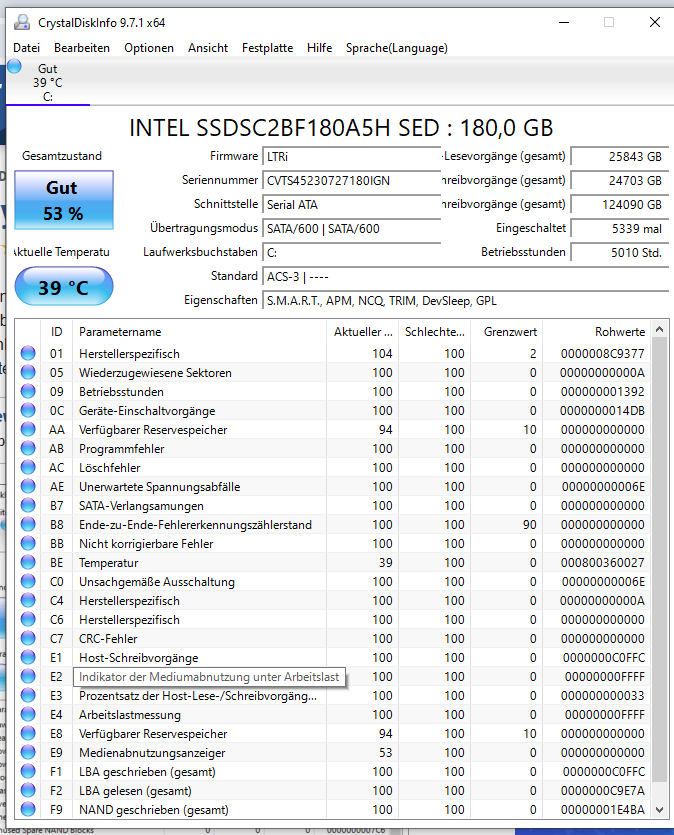
Task: Click the Seriennummer field value
Action: click(x=351, y=181)
